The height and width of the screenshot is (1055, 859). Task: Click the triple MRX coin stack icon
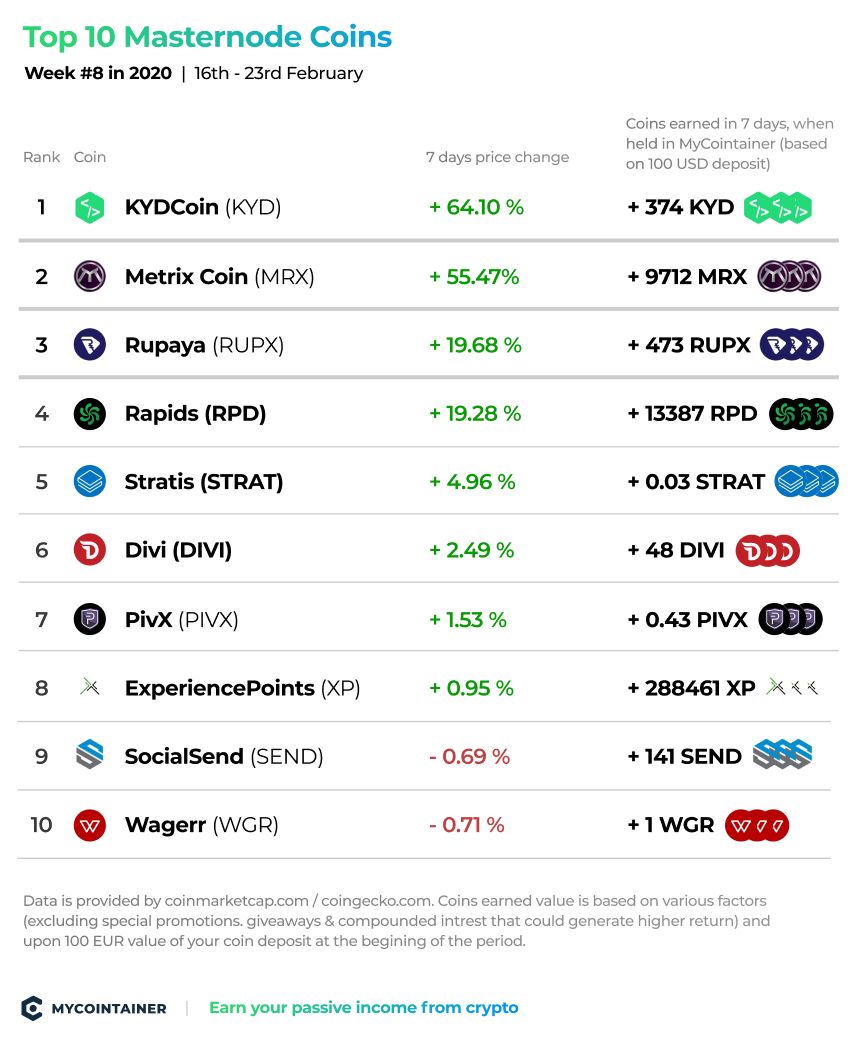pos(789,277)
